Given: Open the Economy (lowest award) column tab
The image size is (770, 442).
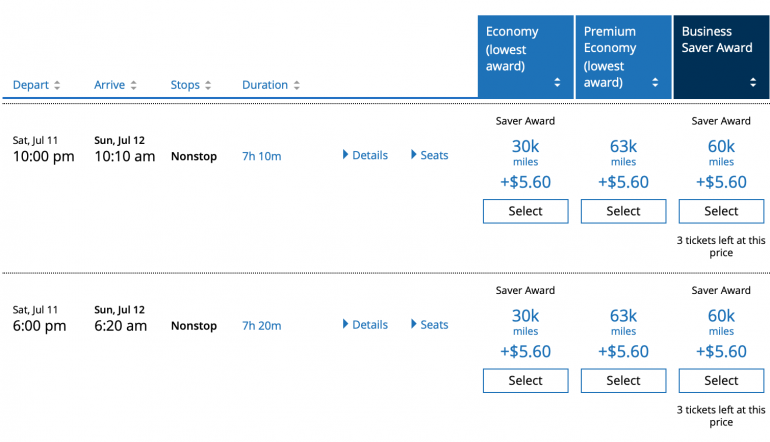Looking at the screenshot, I should 513,49.
